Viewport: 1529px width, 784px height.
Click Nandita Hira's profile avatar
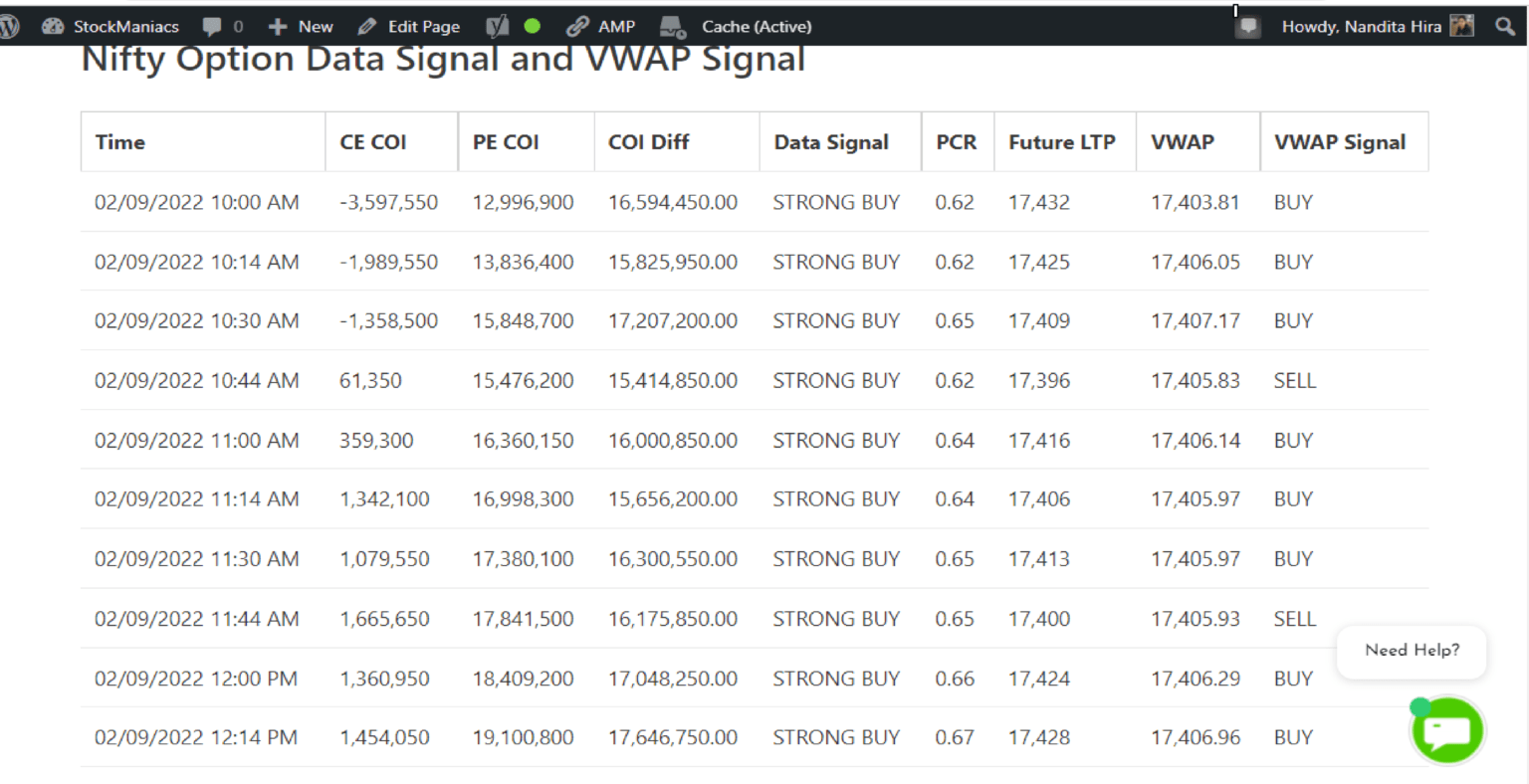tap(1461, 26)
